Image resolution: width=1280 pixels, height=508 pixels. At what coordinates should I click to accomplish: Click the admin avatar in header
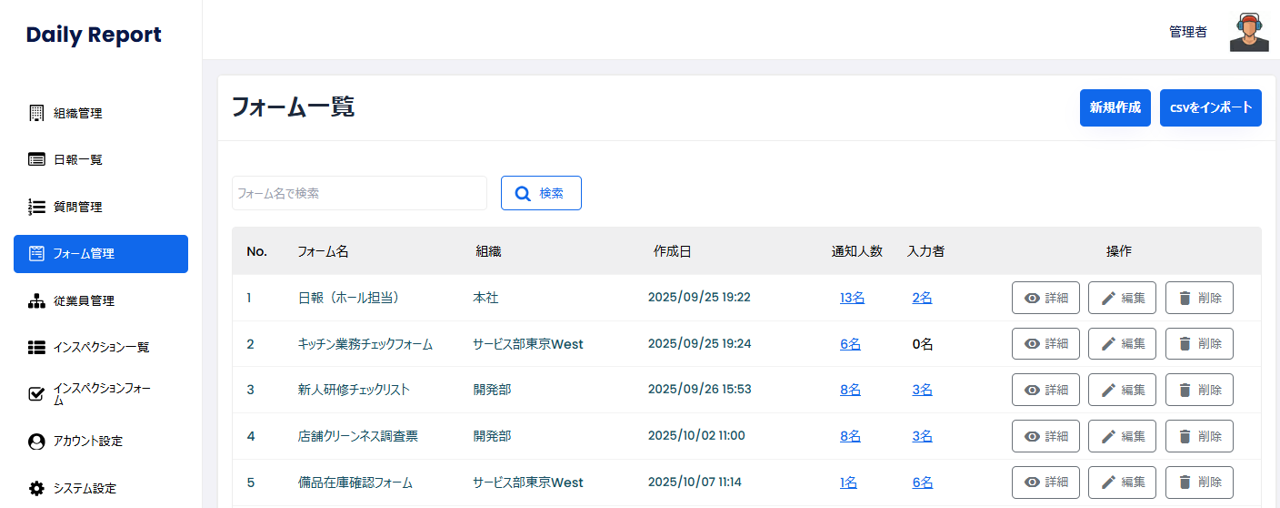[1249, 32]
